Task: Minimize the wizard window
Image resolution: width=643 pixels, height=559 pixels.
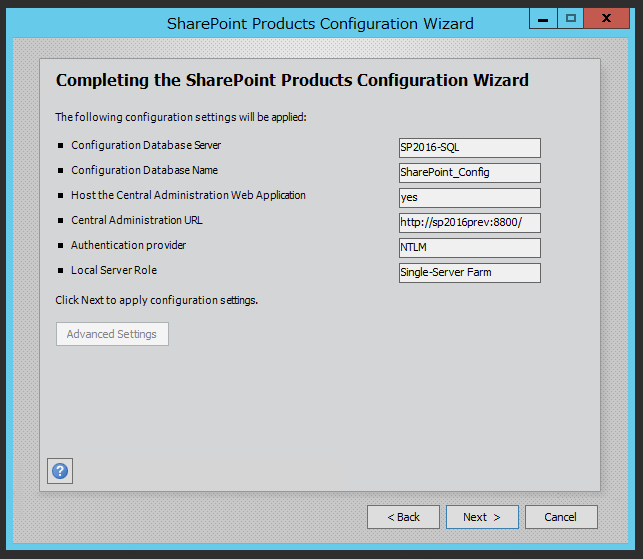Action: pos(543,18)
